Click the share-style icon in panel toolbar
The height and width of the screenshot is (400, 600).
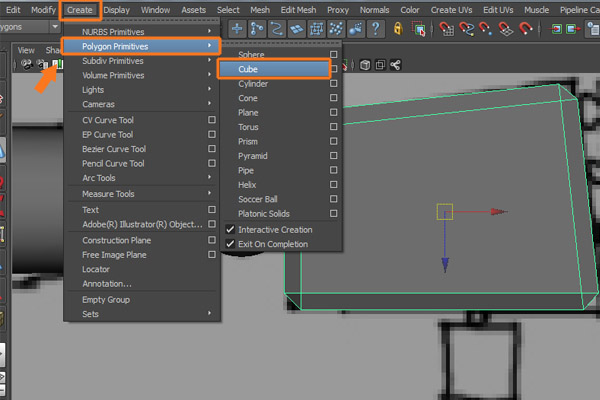coord(396,65)
